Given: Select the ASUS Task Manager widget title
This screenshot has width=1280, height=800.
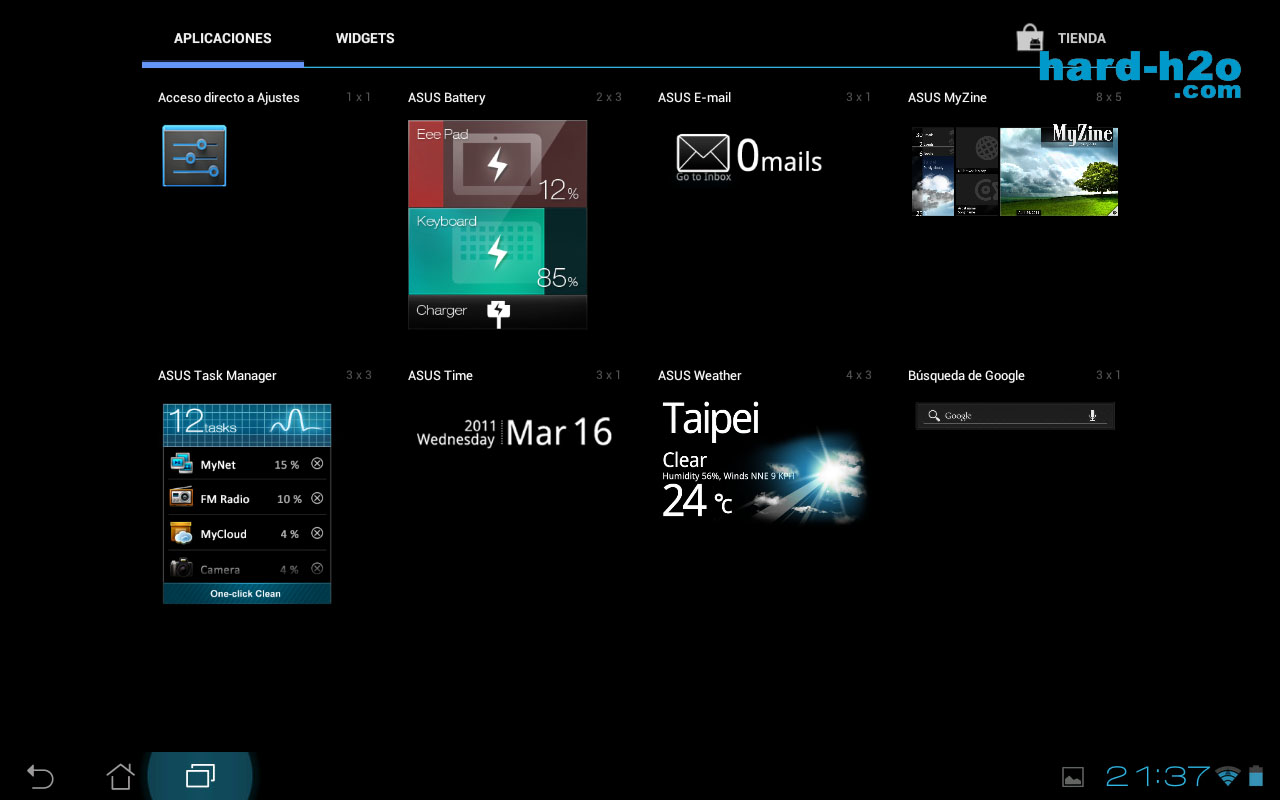Looking at the screenshot, I should [x=217, y=376].
